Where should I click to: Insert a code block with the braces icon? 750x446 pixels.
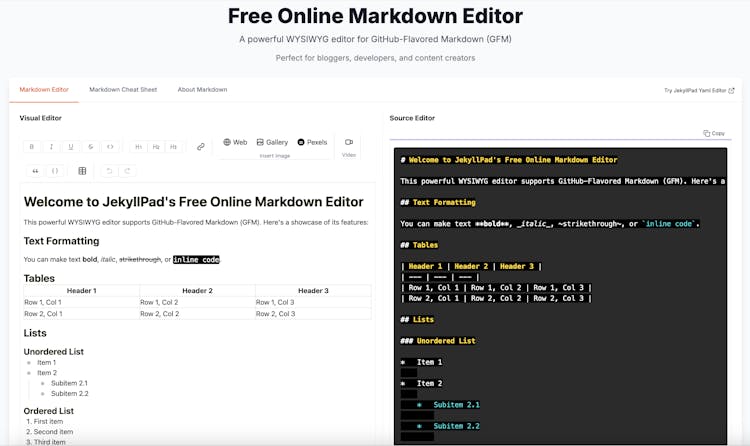pos(55,171)
